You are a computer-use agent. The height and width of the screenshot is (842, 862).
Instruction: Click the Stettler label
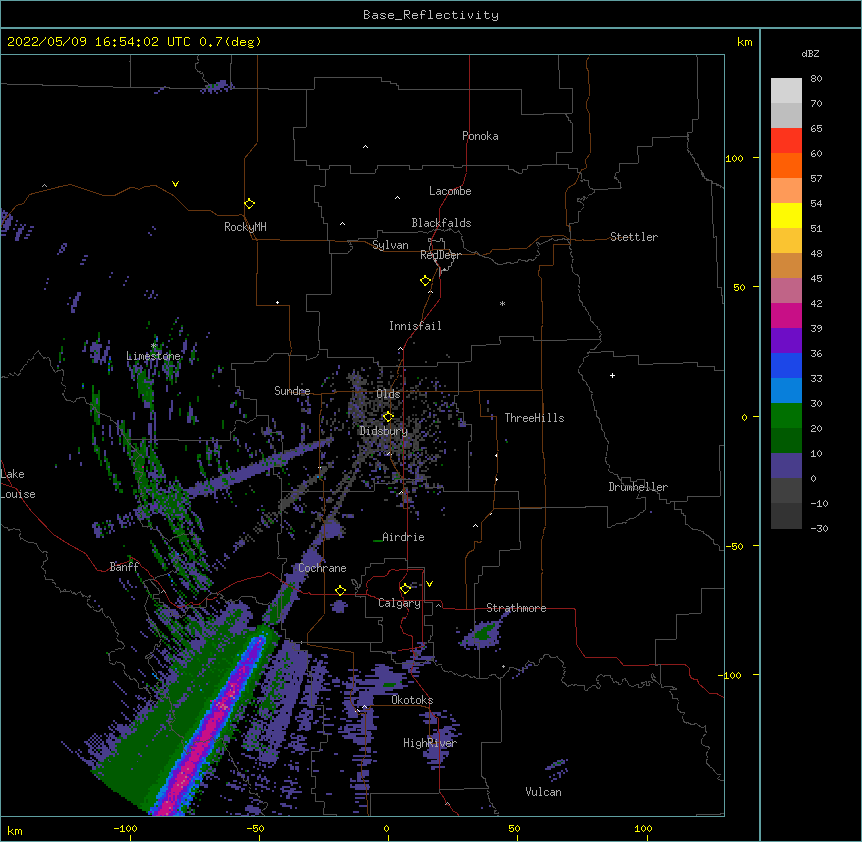pyautogui.click(x=633, y=237)
